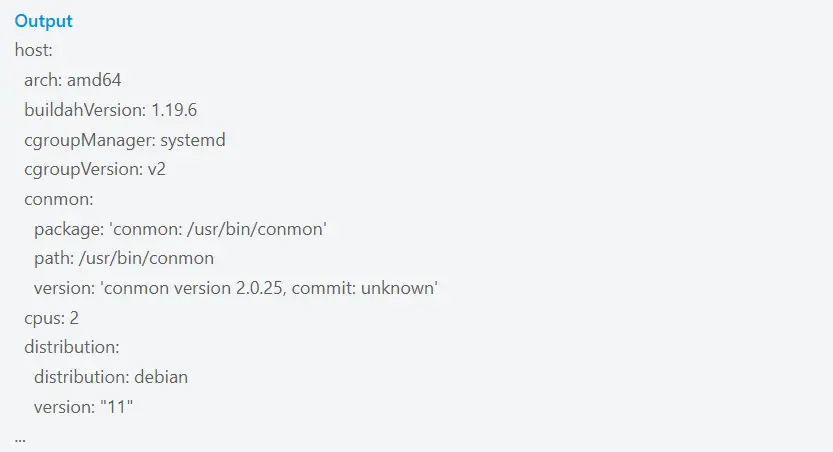The image size is (833, 452).
Task: Click the blue Output heading
Action: coord(44,21)
